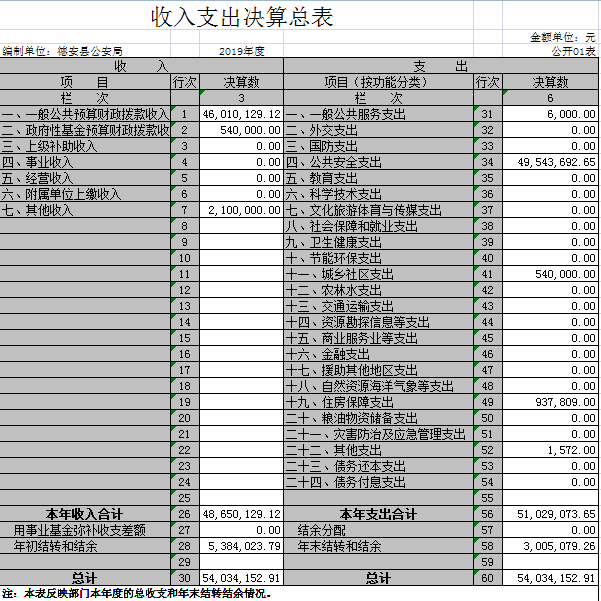Click the 48,650,129.12 total income cell

point(241,514)
